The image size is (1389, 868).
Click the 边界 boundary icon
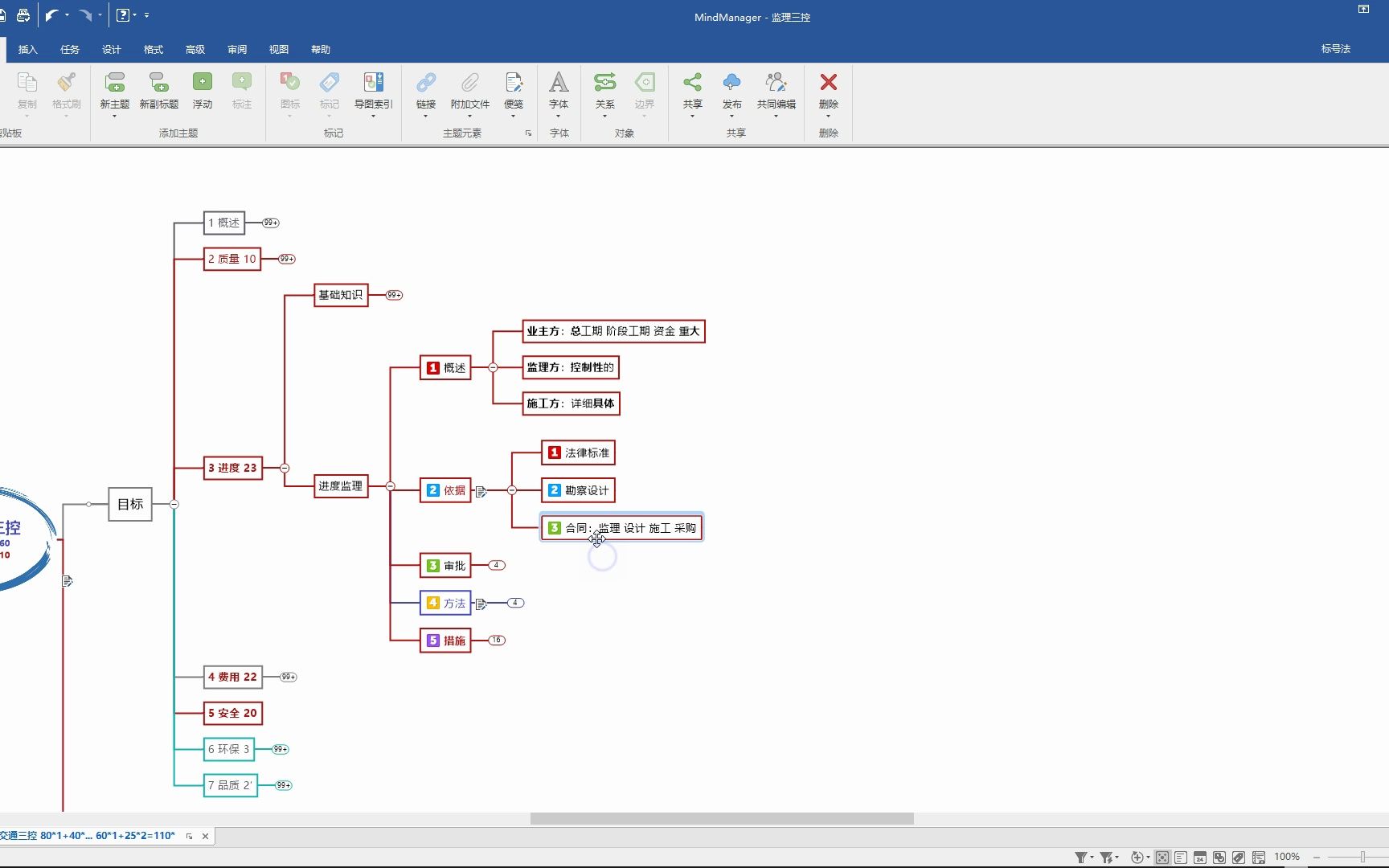(645, 83)
